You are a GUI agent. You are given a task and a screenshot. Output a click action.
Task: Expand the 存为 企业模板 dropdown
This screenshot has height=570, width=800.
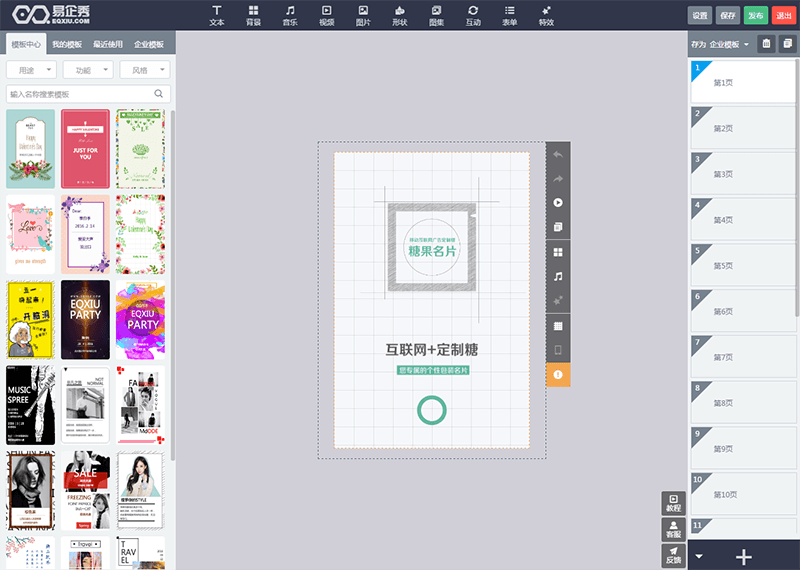[x=720, y=44]
